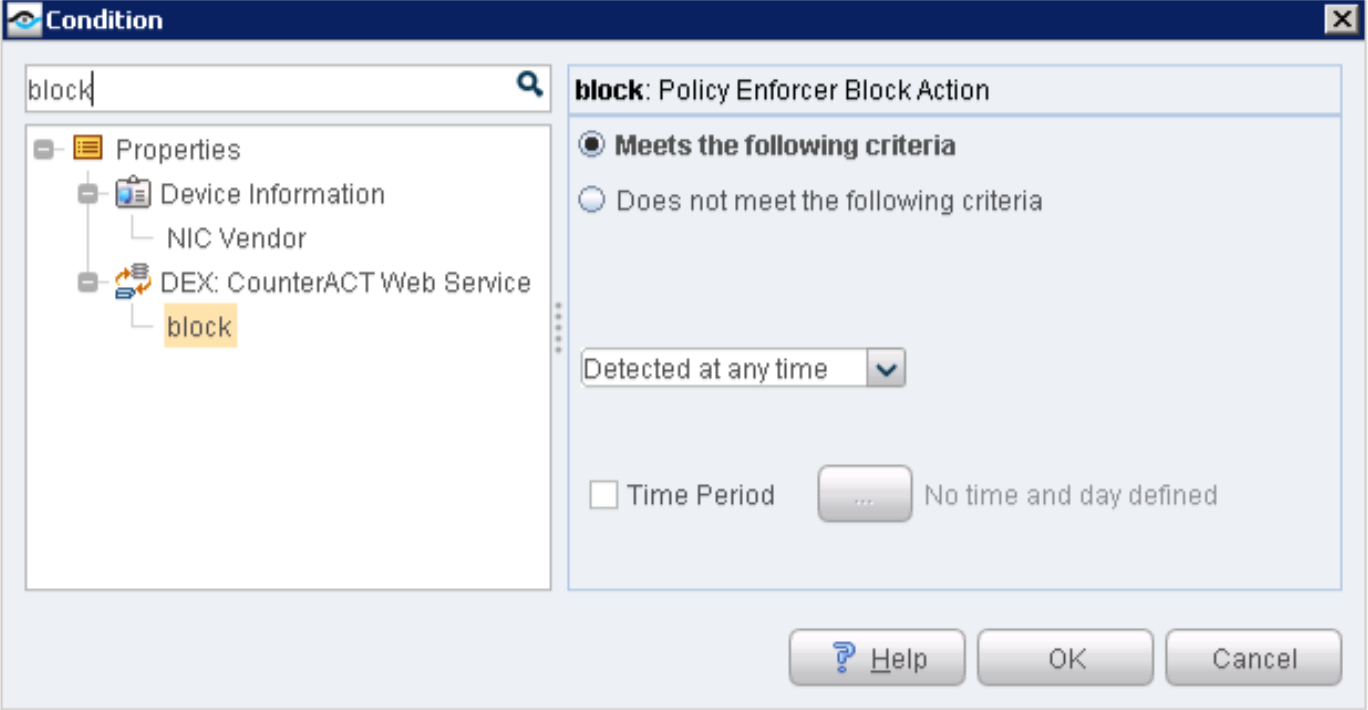Click the time period ellipsis button
The image size is (1368, 710).
[864, 495]
